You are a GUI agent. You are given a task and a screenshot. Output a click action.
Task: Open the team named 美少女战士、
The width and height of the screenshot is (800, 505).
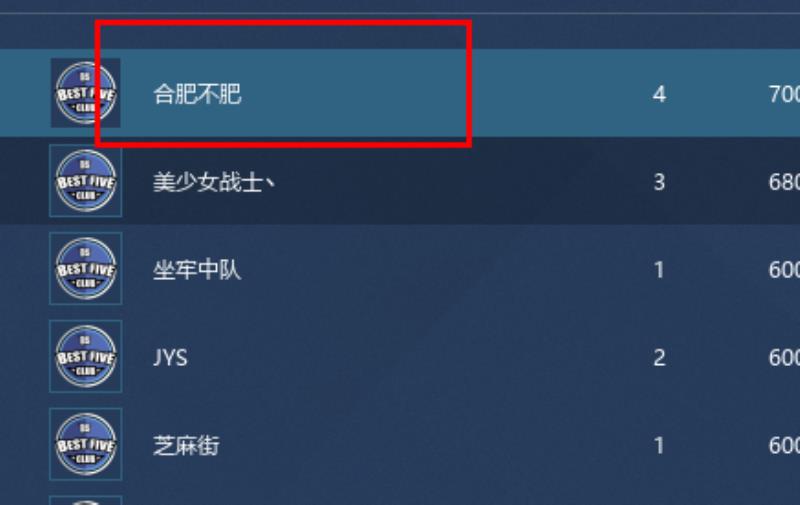214,182
